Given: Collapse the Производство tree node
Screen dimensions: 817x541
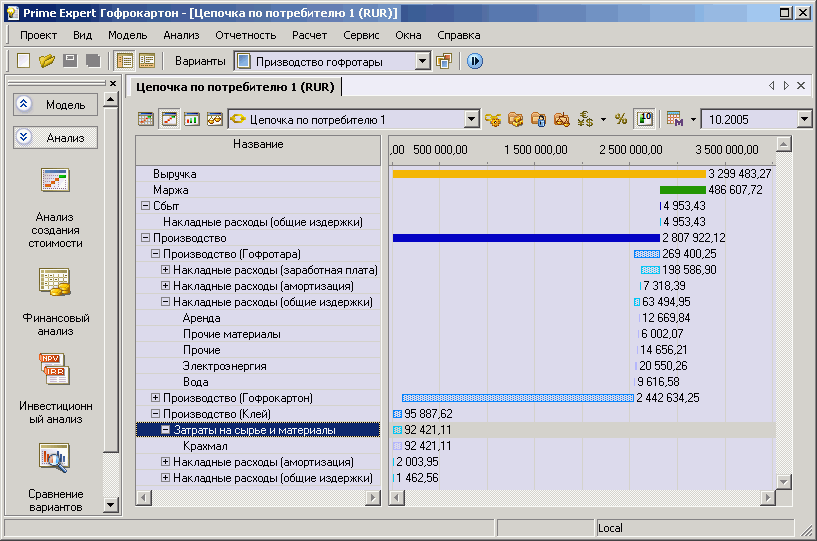Looking at the screenshot, I should pos(145,238).
